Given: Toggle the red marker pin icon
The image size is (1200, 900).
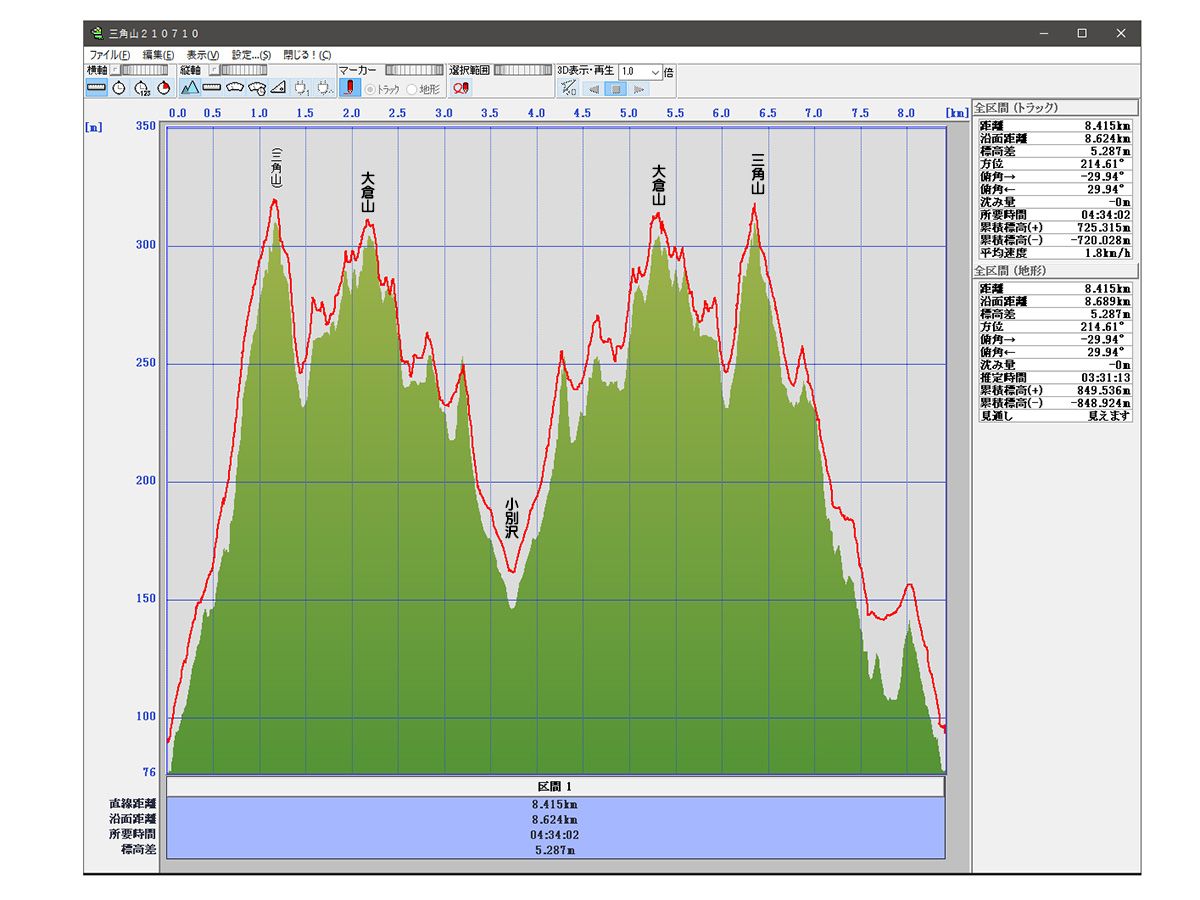Looking at the screenshot, I should click(350, 88).
